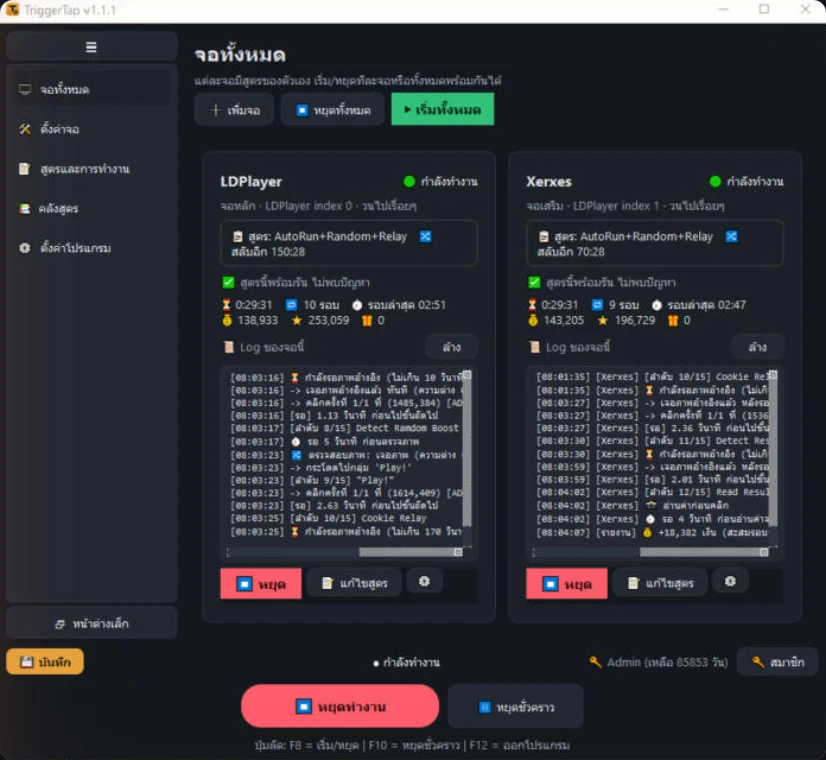The image size is (826, 760).
Task: Open the ตั้งค่าจอ sidebar page
Action: (91, 130)
